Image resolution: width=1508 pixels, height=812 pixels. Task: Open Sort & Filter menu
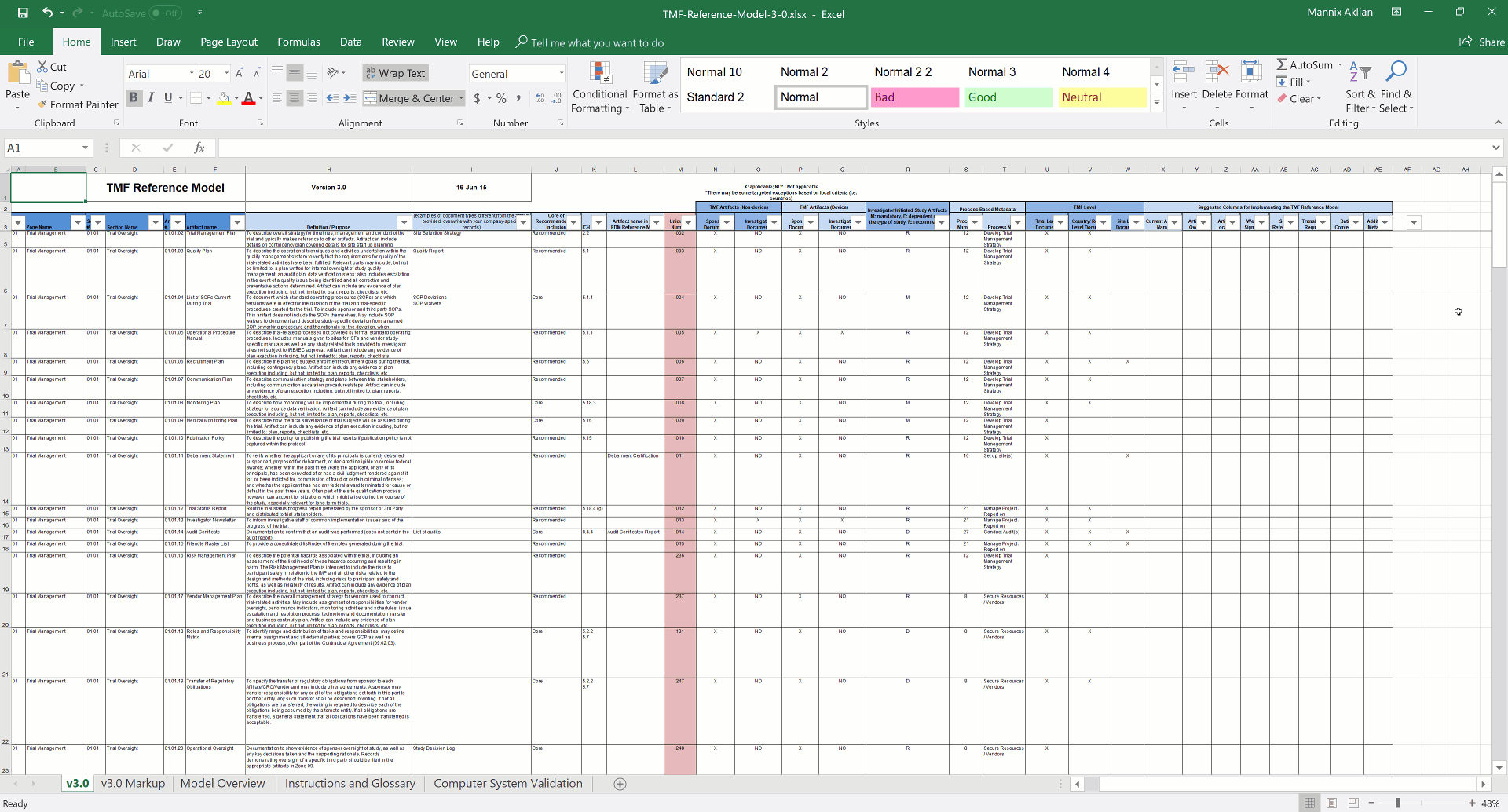1360,86
